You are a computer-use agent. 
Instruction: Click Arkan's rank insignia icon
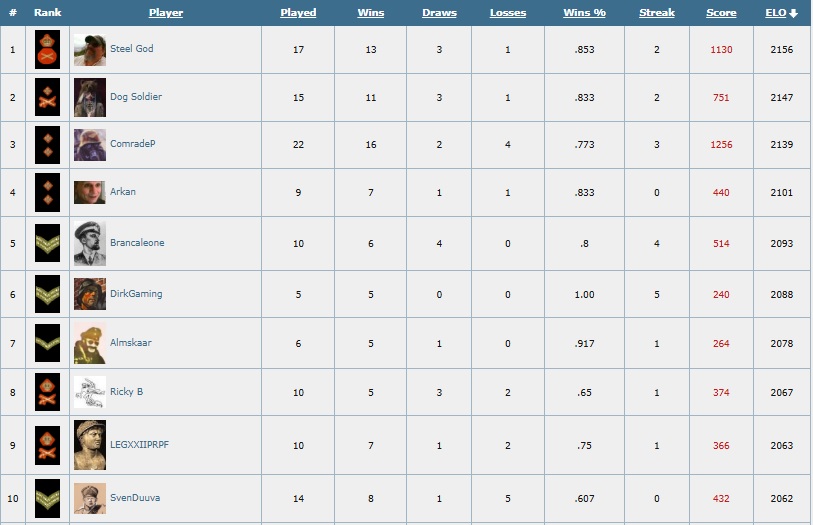tap(47, 192)
